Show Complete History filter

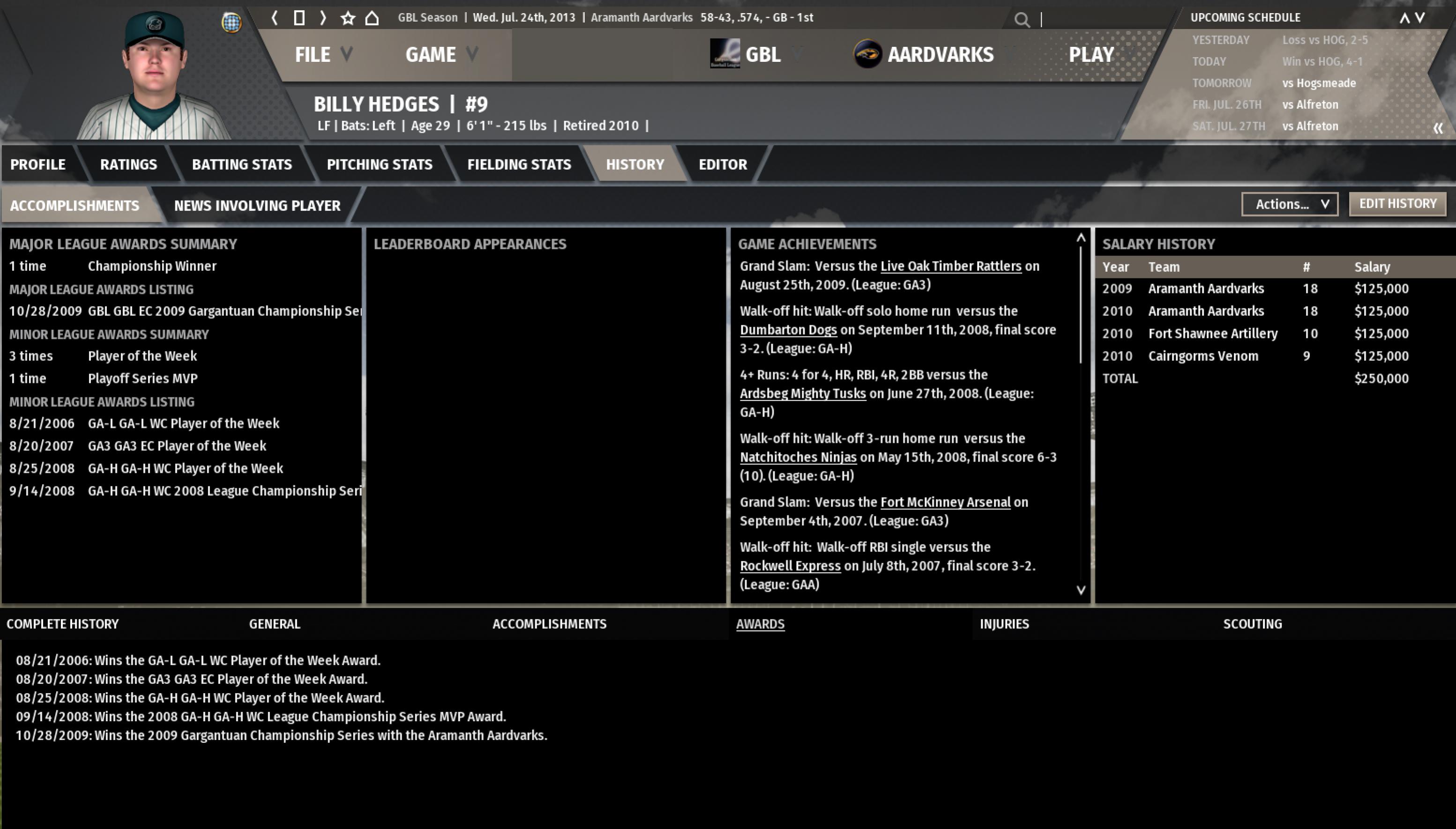63,624
